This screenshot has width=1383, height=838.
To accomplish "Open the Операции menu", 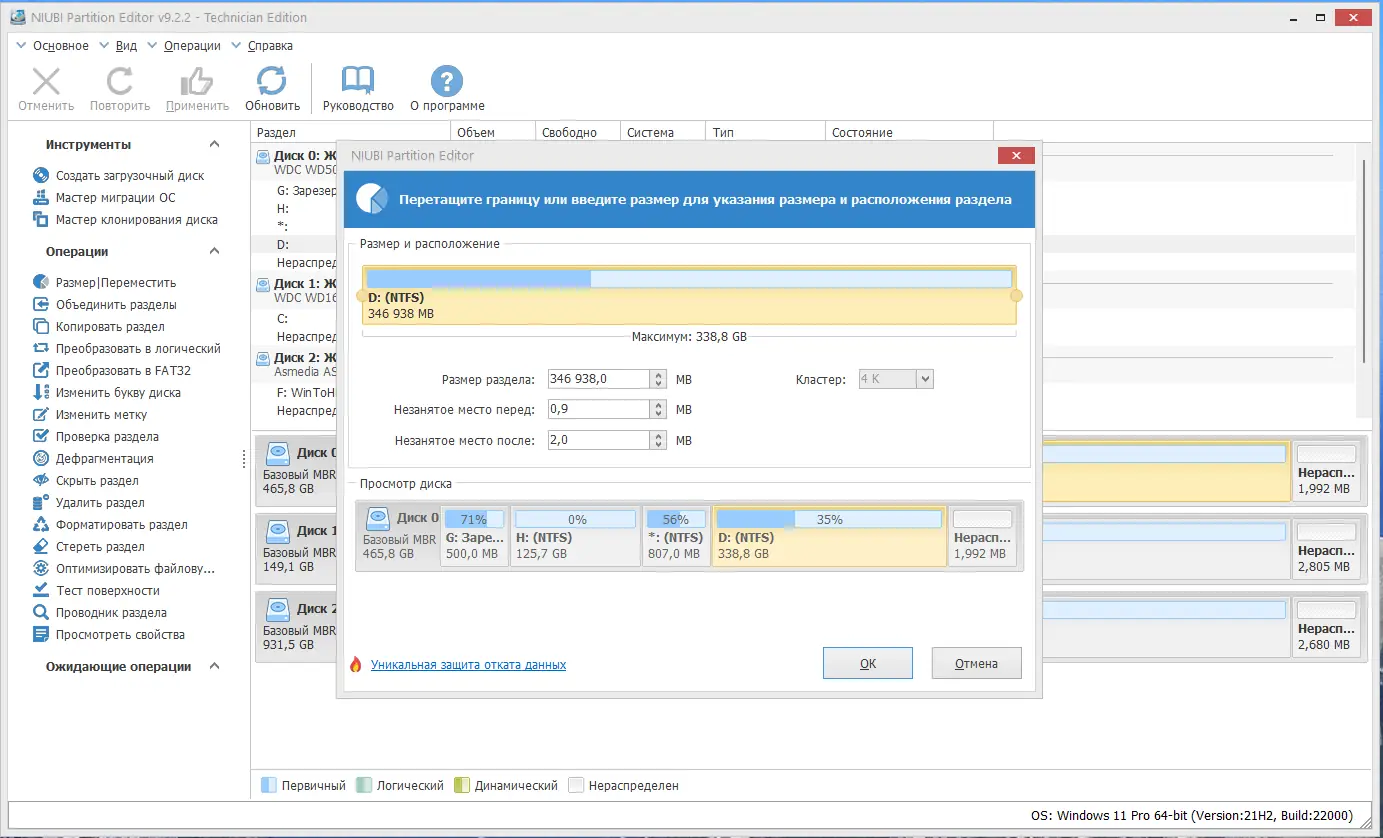I will [192, 46].
